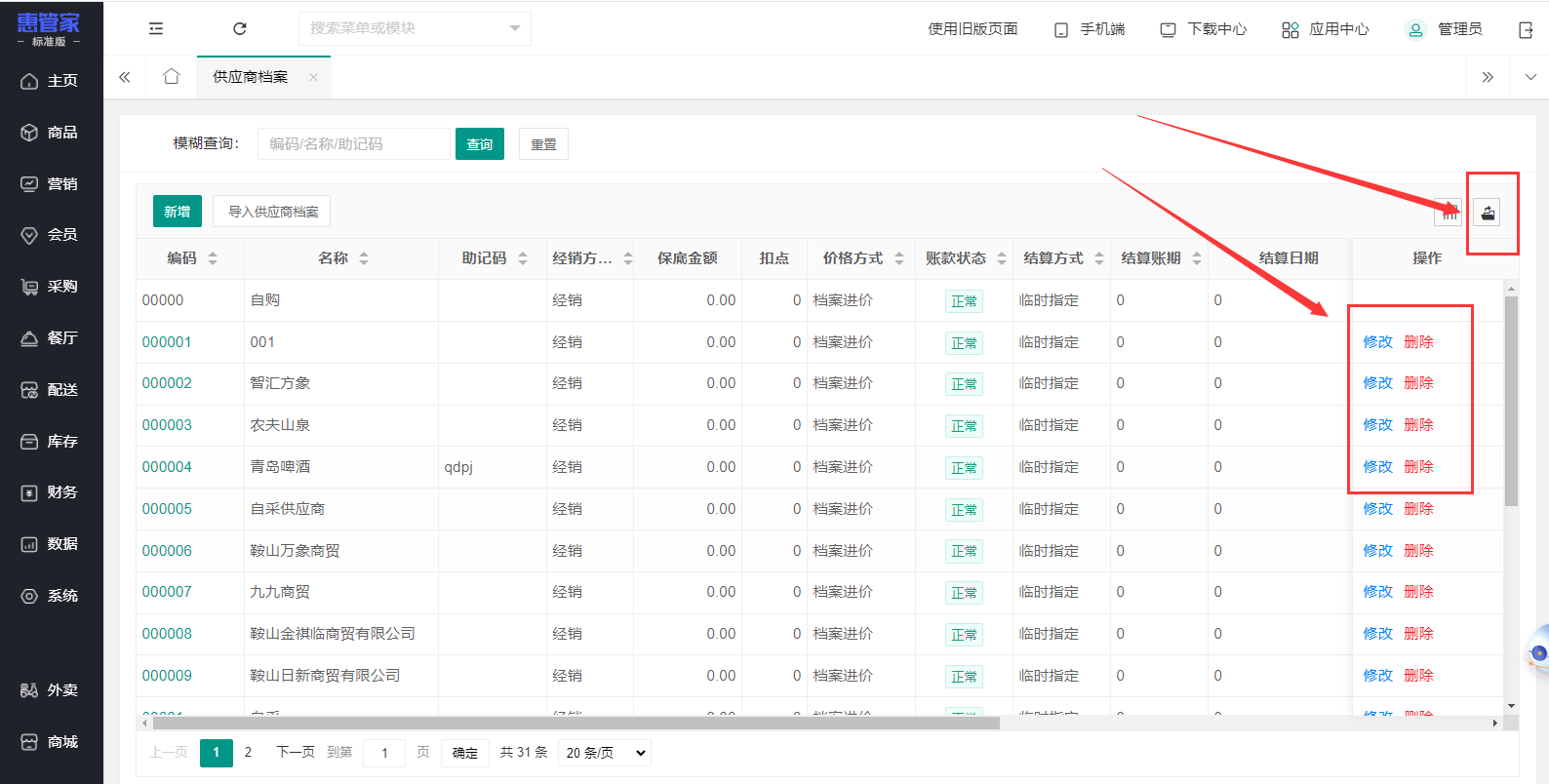Screen dimensions: 1549x784
Task: Click the print/export icon above the table
Action: pyautogui.click(x=1488, y=213)
